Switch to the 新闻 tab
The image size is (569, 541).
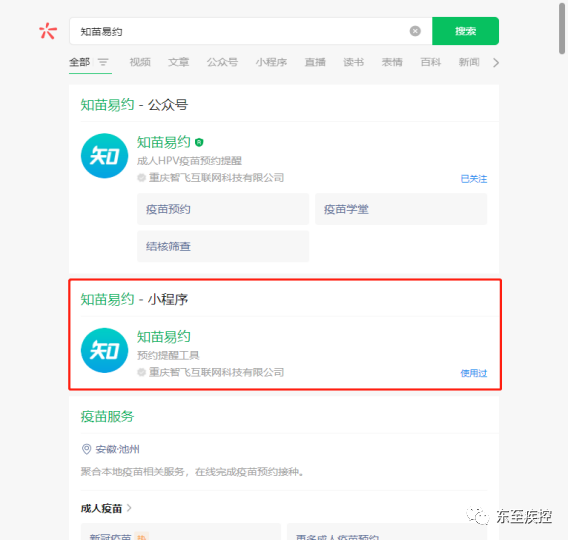[x=469, y=62]
